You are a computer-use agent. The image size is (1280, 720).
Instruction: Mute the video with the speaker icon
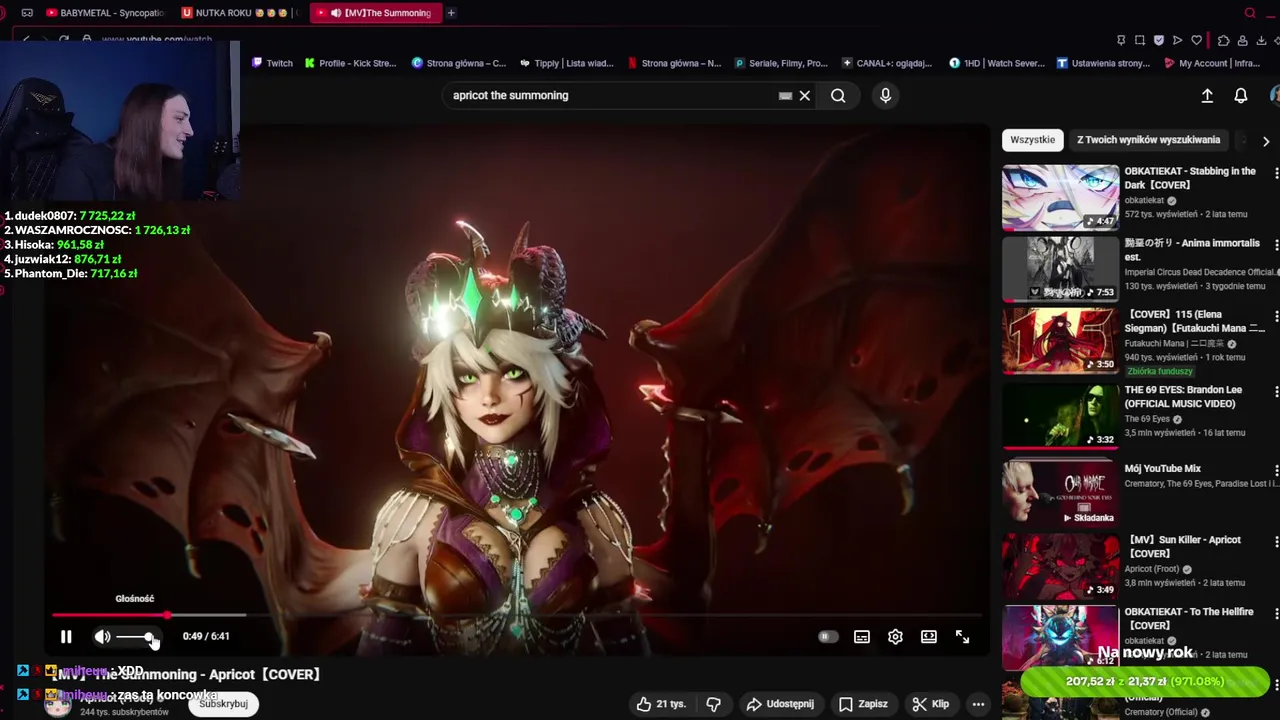102,637
